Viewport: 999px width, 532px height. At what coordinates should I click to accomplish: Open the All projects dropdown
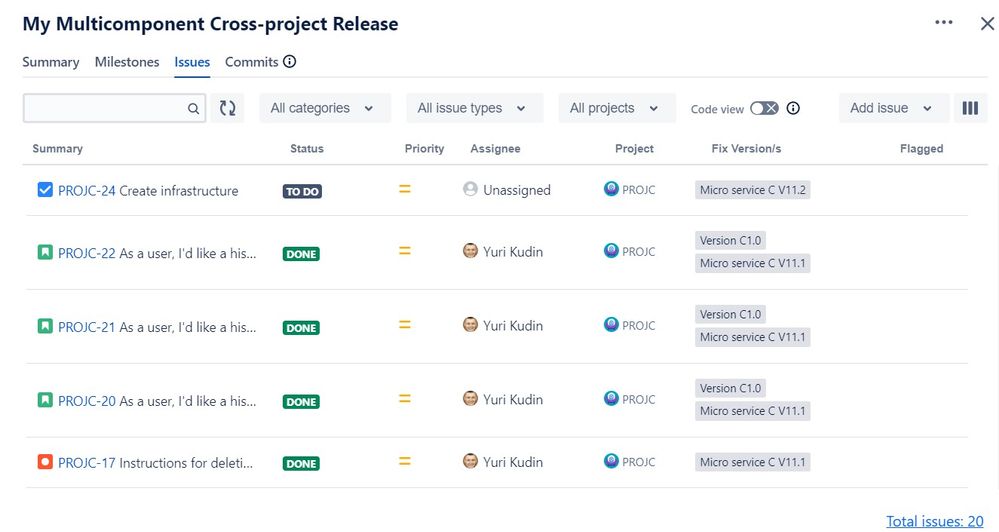point(616,108)
